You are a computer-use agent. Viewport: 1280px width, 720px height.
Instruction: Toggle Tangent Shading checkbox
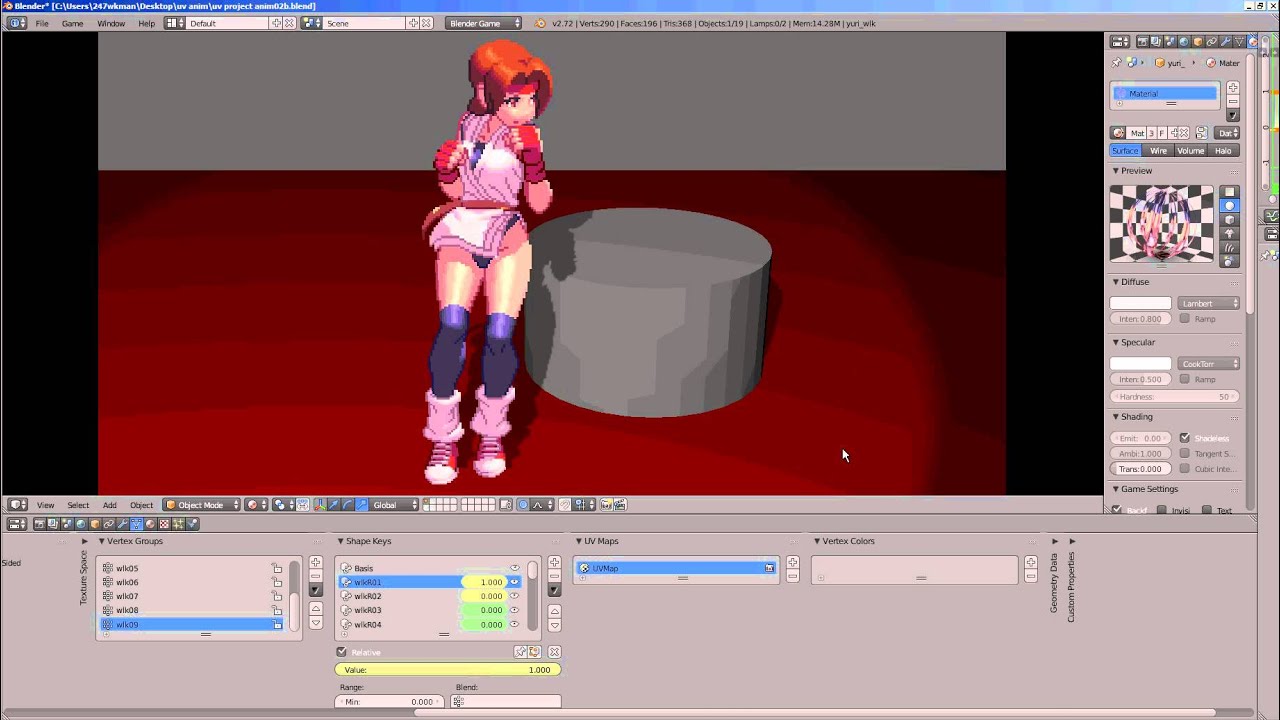(1185, 453)
